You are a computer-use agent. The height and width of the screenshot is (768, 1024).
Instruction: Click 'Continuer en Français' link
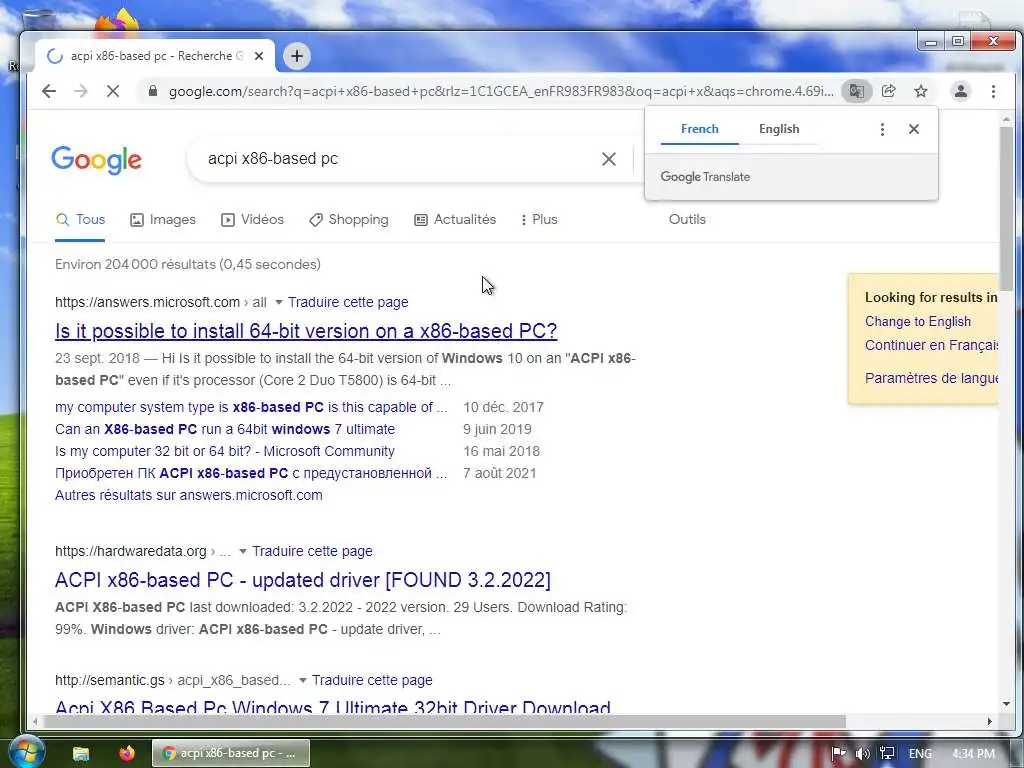(x=931, y=345)
